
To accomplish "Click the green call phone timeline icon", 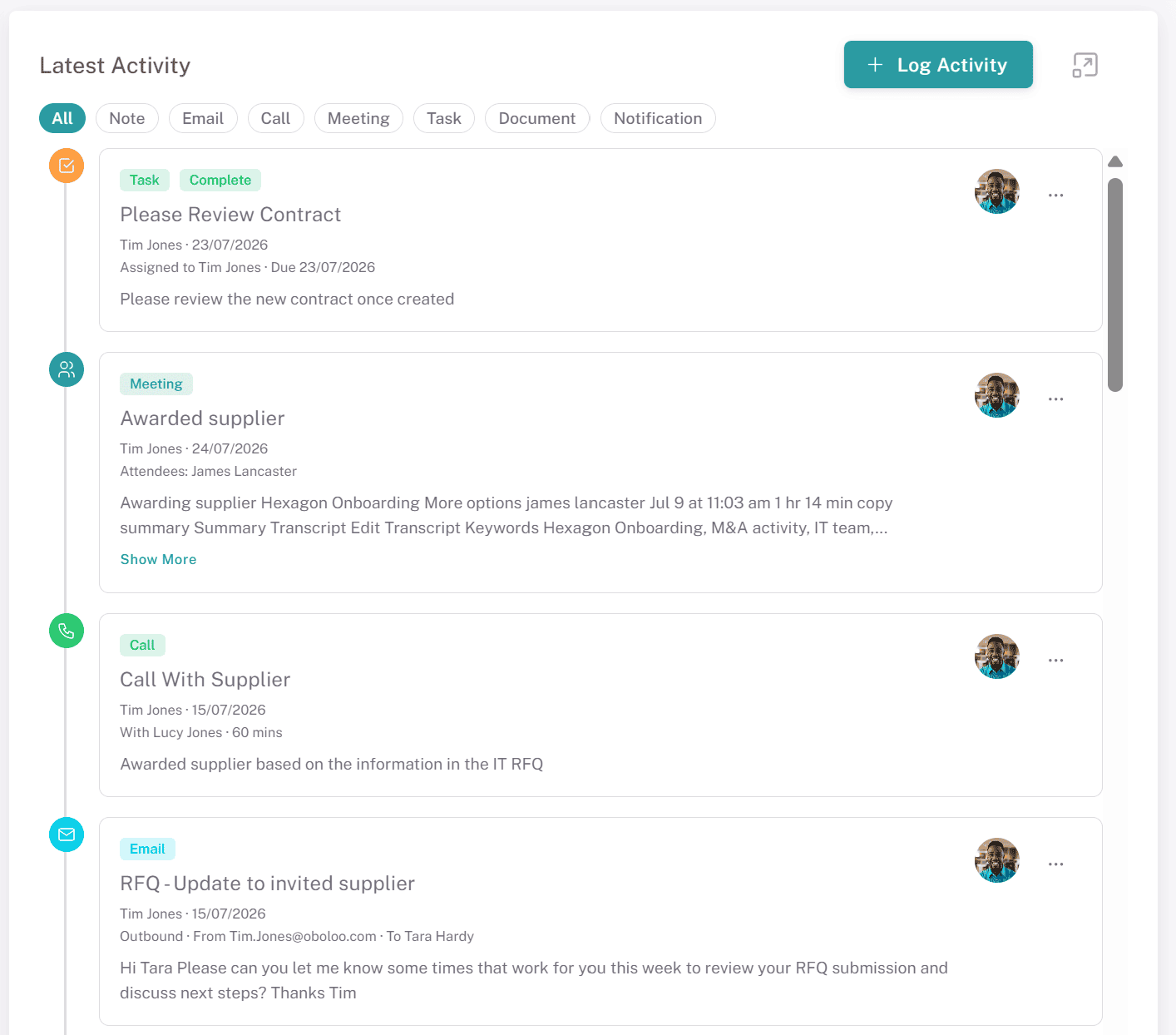I will coord(67,631).
